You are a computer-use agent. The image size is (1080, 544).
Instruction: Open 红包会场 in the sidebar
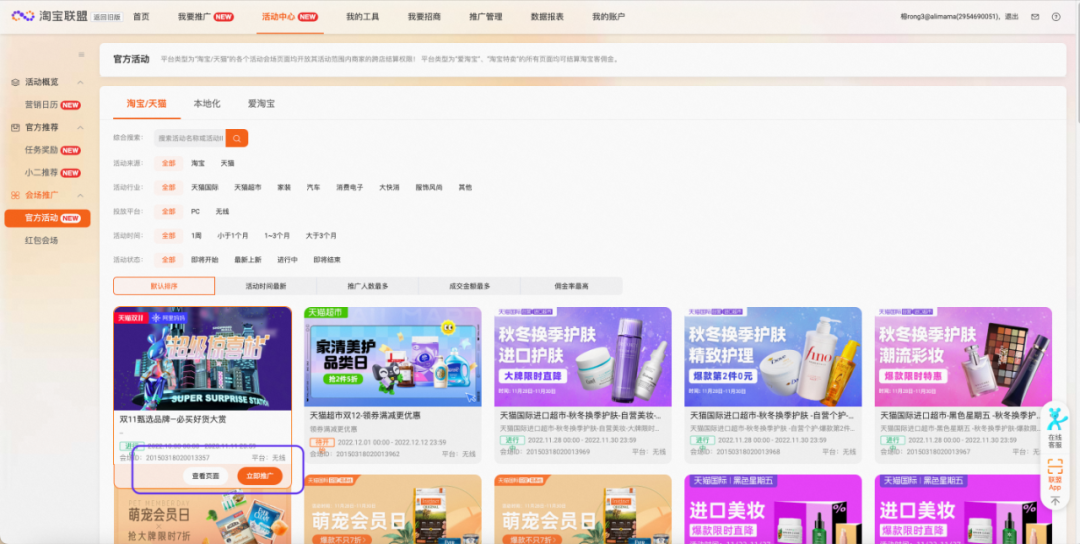(x=41, y=240)
